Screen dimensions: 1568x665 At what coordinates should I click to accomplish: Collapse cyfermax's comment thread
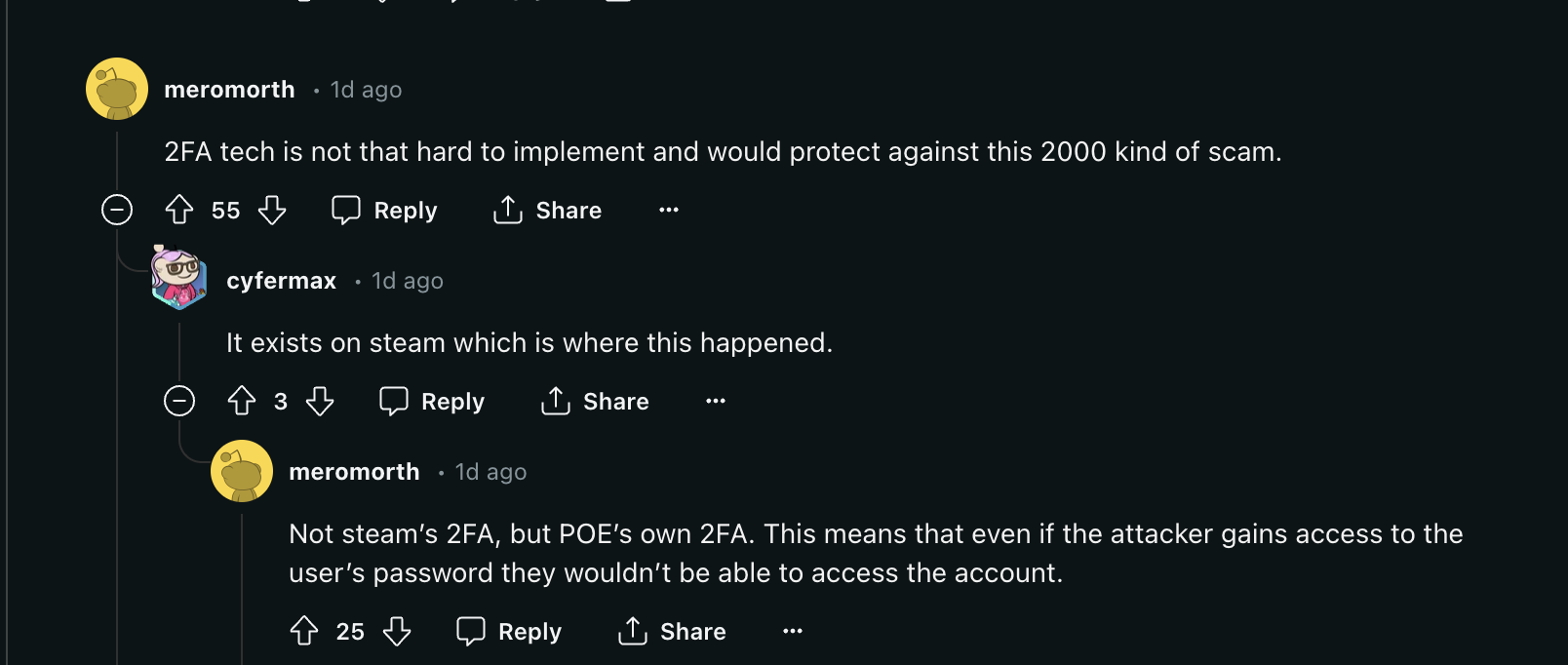[x=179, y=401]
